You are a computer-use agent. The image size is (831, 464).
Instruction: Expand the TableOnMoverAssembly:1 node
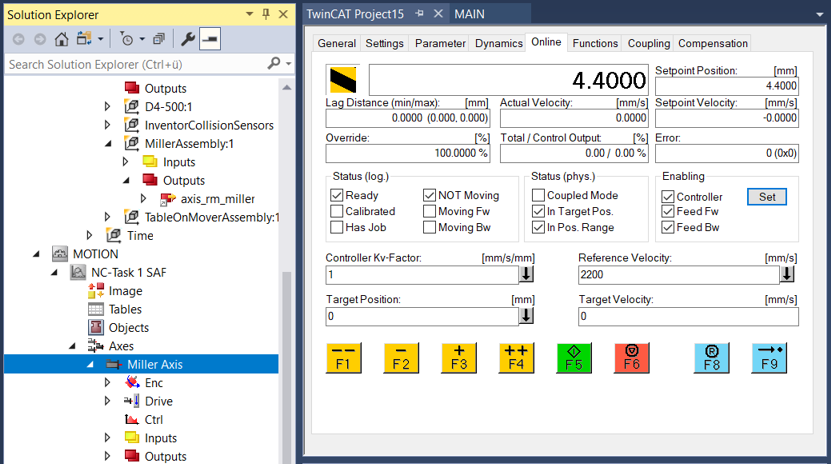click(x=107, y=217)
